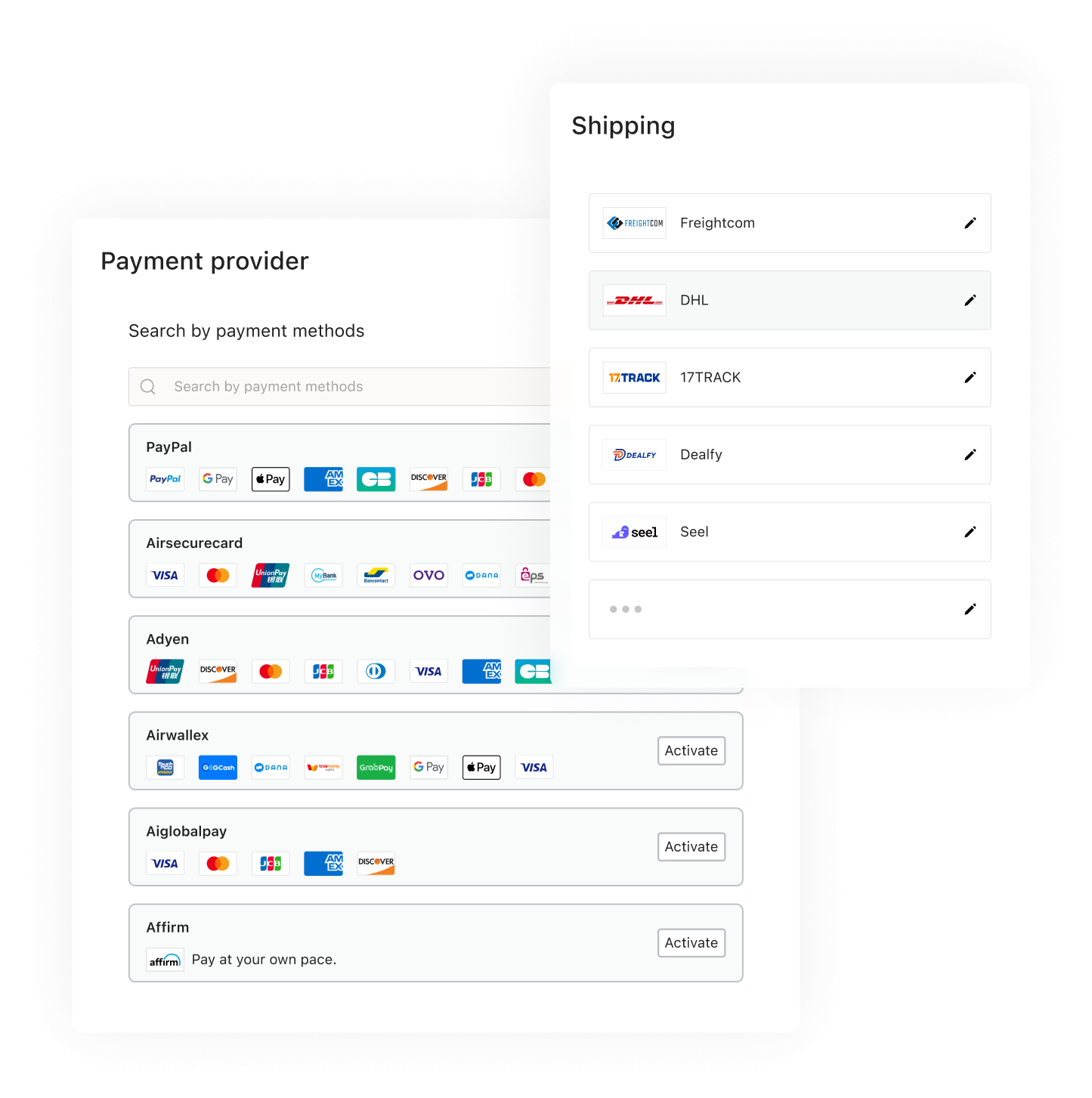Click the OVO icon under Airsecurecard

point(428,575)
